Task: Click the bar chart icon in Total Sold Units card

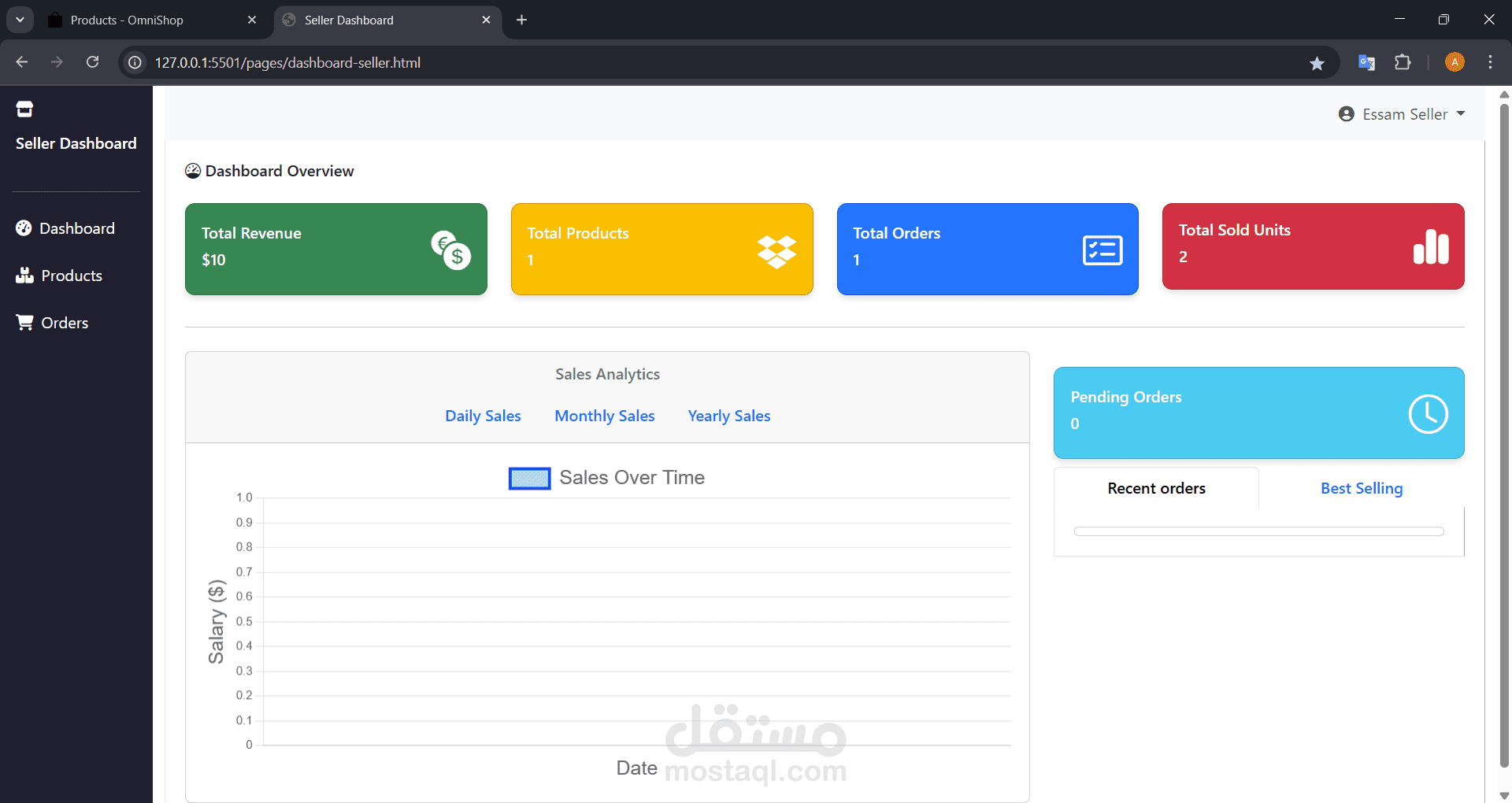Action: pyautogui.click(x=1431, y=246)
